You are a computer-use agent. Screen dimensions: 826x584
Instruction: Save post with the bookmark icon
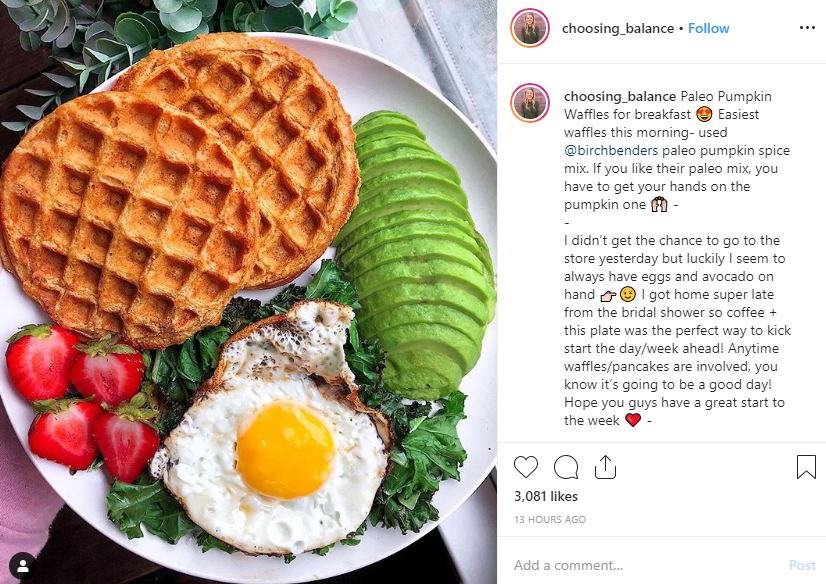pyautogui.click(x=806, y=467)
